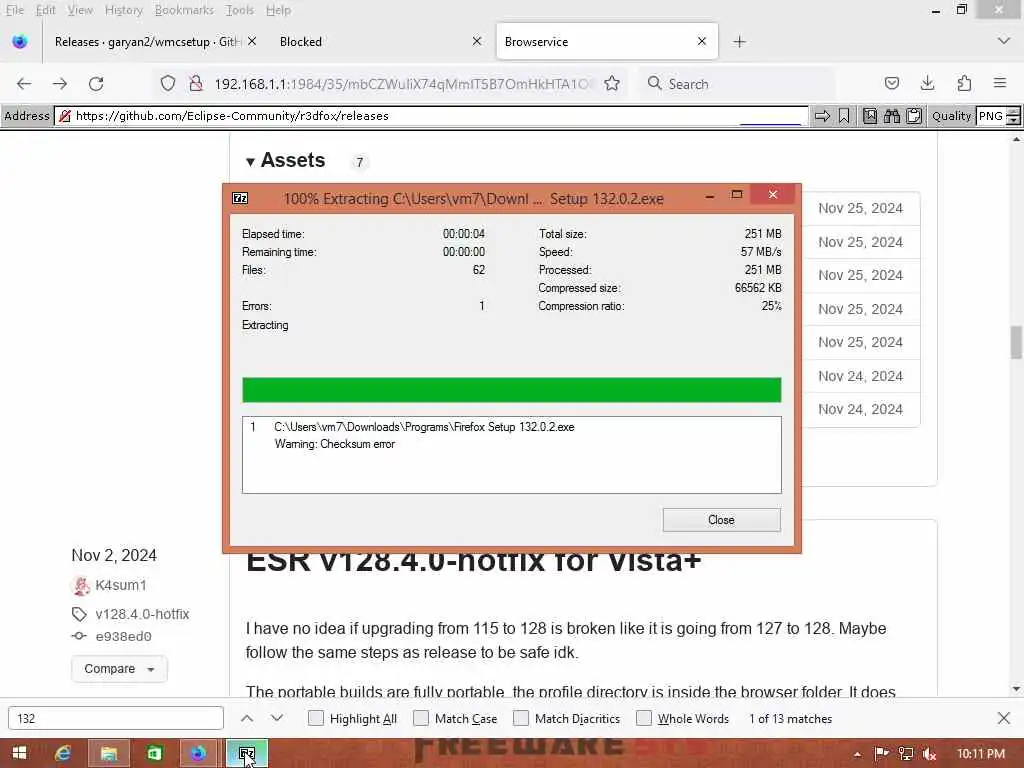Open Internet Explorer from the taskbar
This screenshot has width=1024, height=768.
[x=63, y=753]
